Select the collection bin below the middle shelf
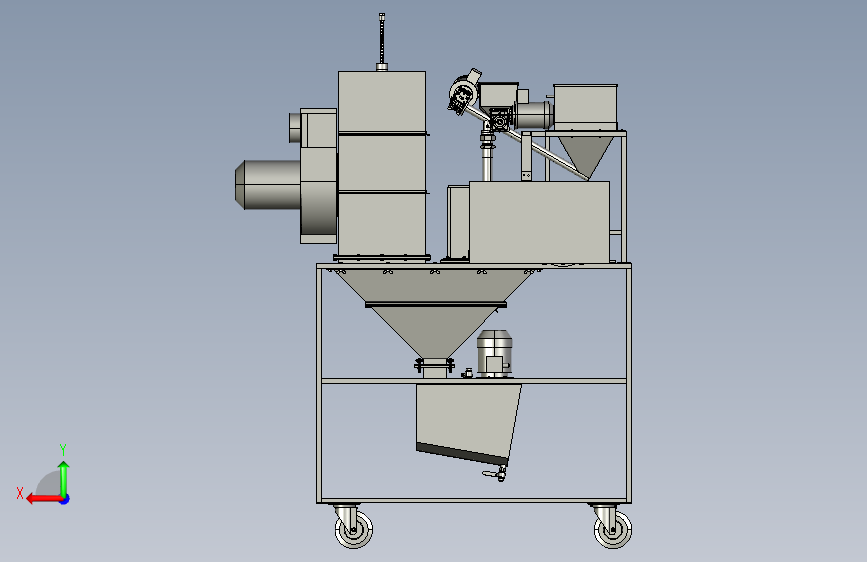The width and height of the screenshot is (867, 562). [x=468, y=423]
